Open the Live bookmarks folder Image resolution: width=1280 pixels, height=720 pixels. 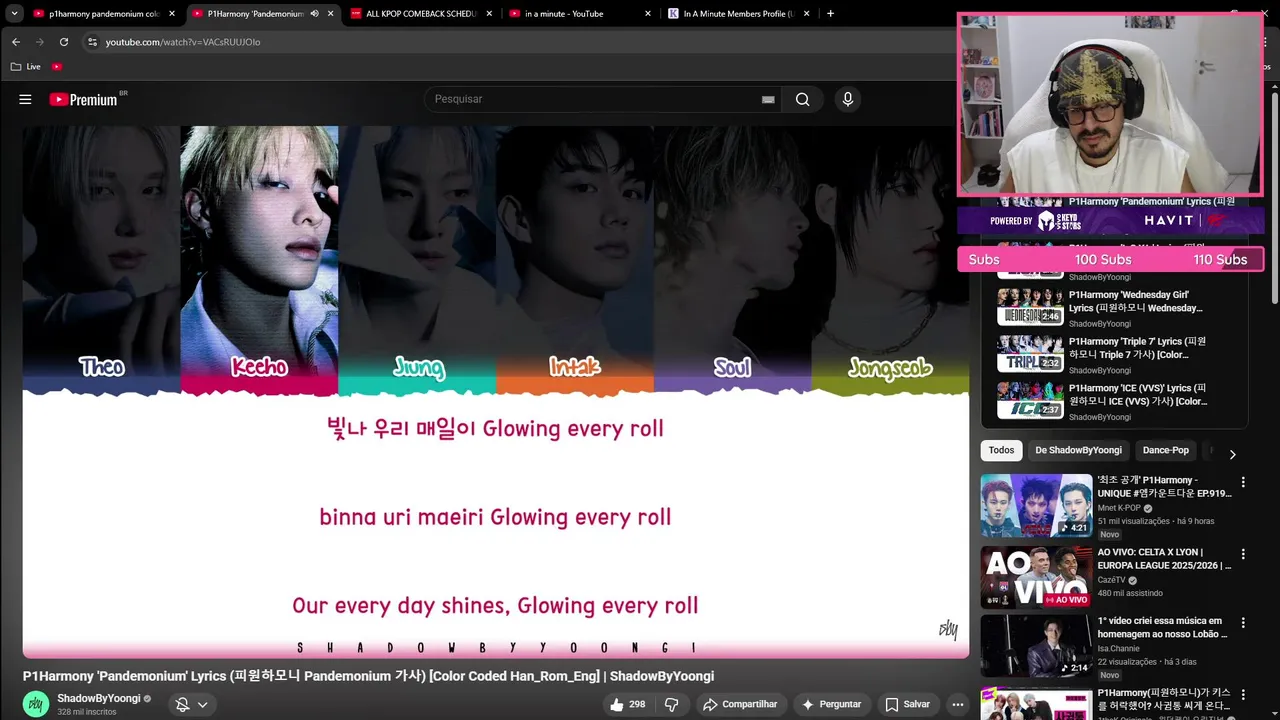point(25,66)
